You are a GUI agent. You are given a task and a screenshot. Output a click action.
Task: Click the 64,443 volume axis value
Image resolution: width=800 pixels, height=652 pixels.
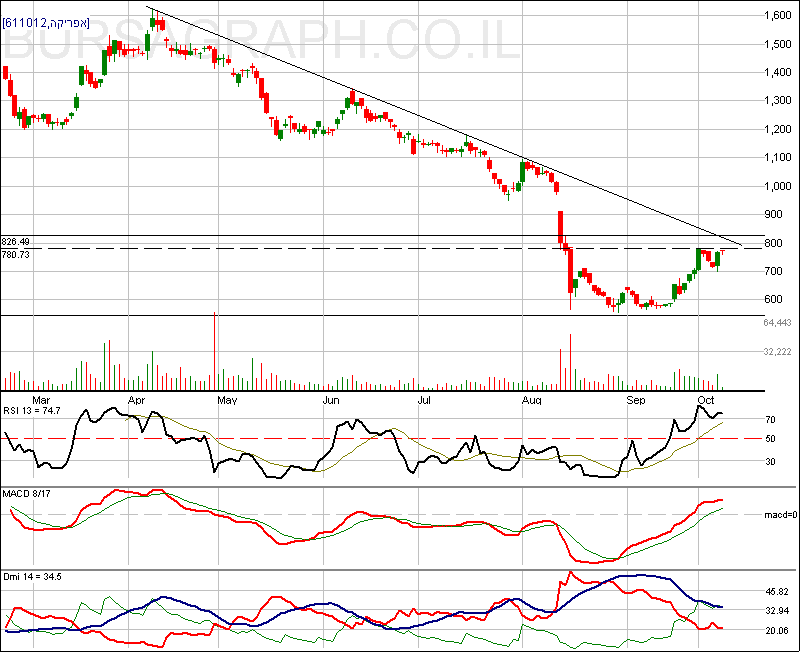(778, 322)
